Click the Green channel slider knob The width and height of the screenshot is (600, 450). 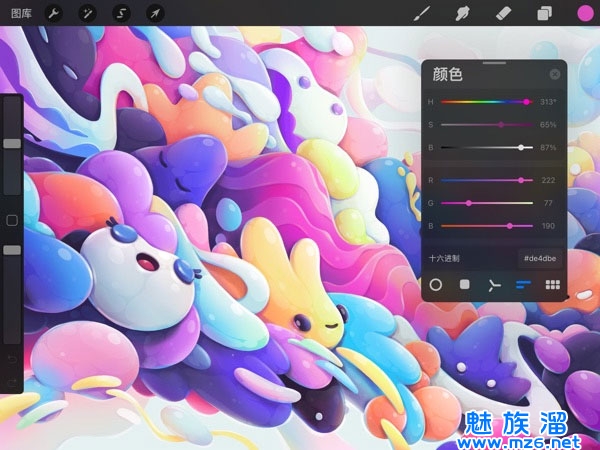point(469,203)
